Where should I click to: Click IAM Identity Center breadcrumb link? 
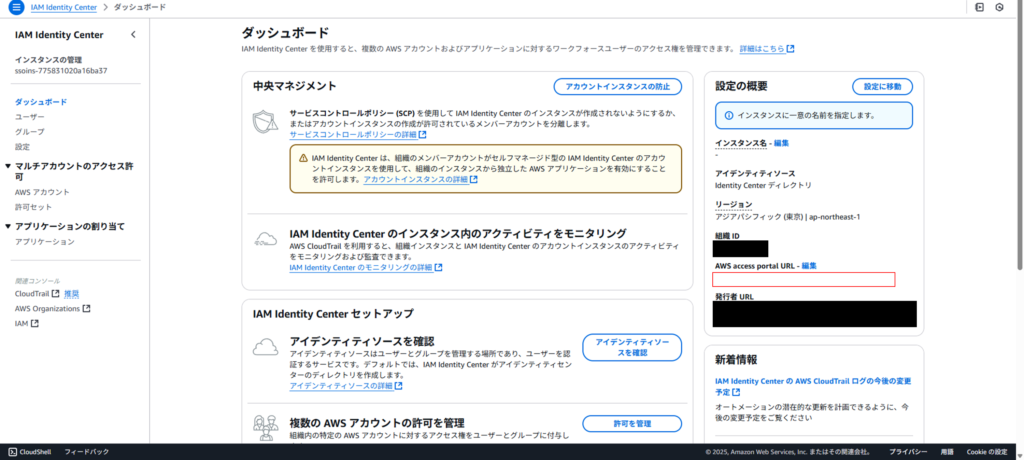[x=63, y=7]
